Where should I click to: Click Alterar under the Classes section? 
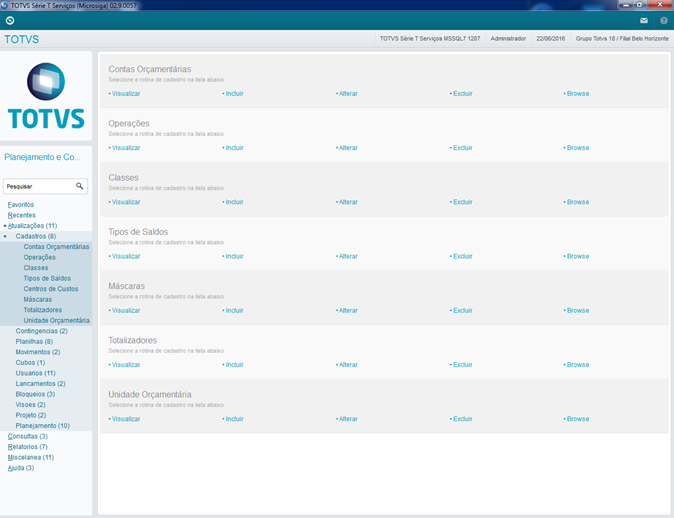pyautogui.click(x=347, y=202)
